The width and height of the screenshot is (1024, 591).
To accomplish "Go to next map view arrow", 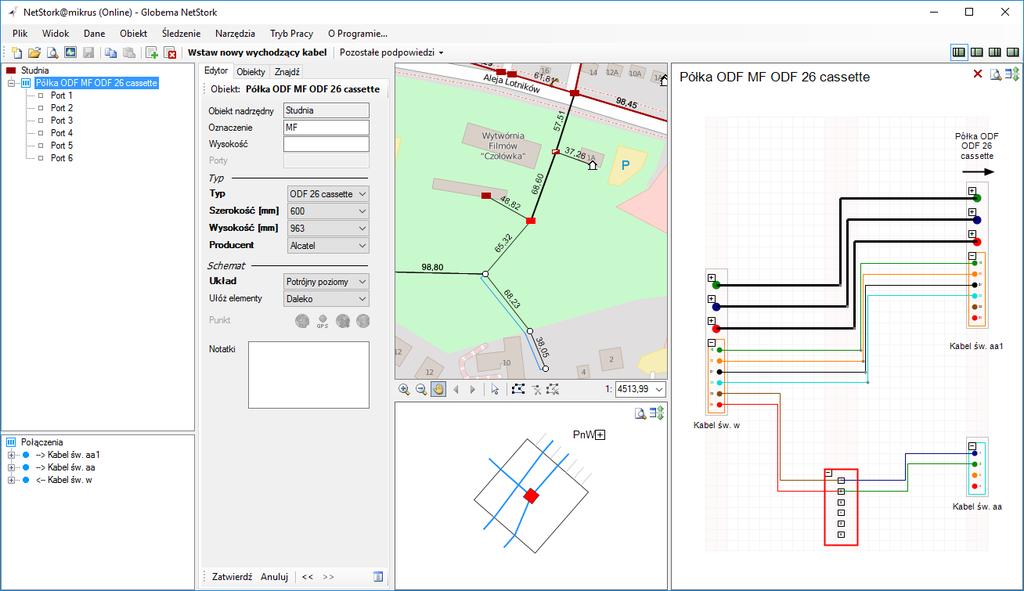I will click(x=473, y=390).
